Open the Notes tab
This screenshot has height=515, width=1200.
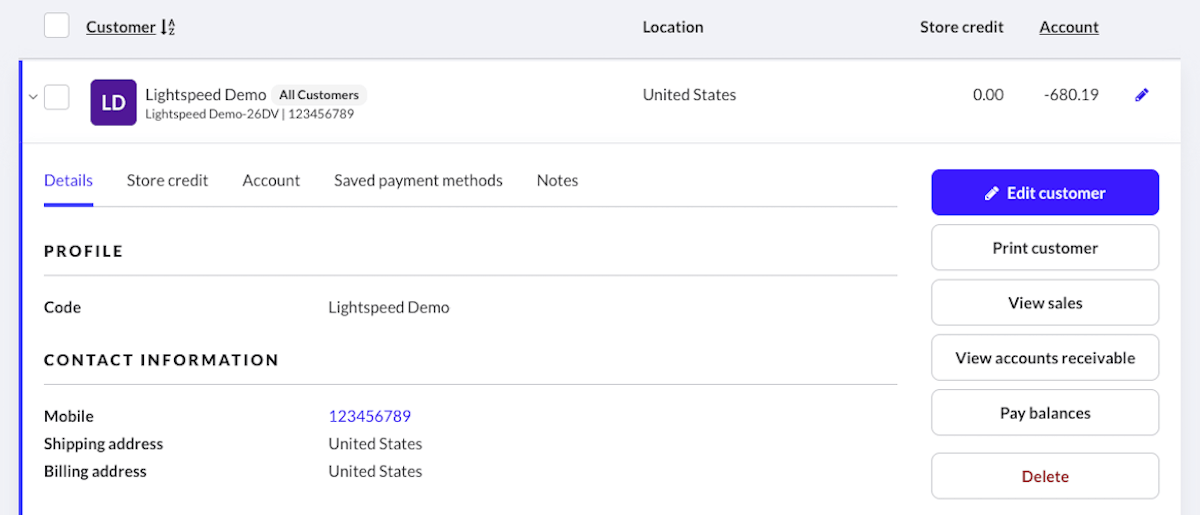[x=557, y=181]
